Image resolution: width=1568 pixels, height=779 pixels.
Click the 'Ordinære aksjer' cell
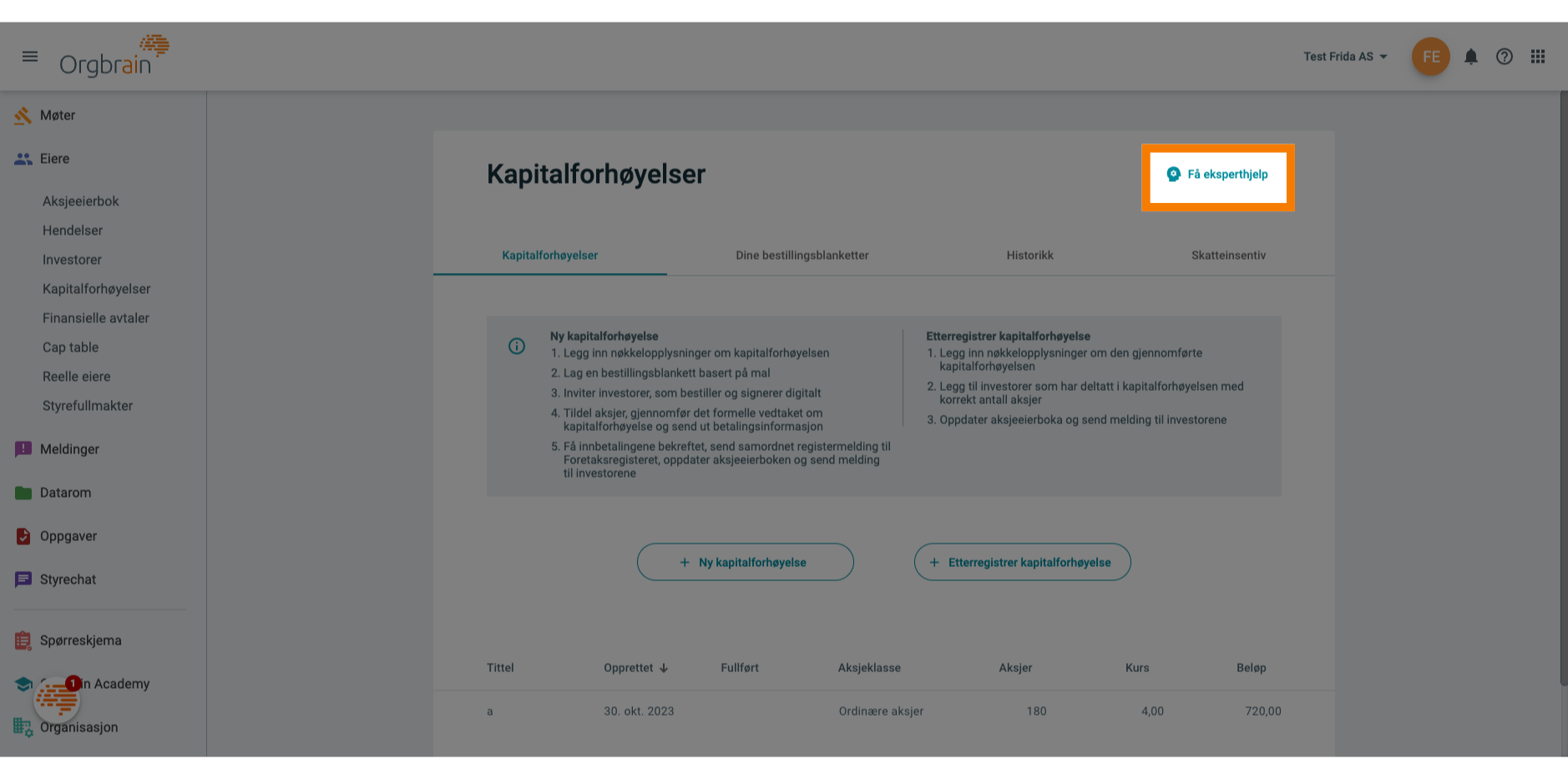point(881,711)
